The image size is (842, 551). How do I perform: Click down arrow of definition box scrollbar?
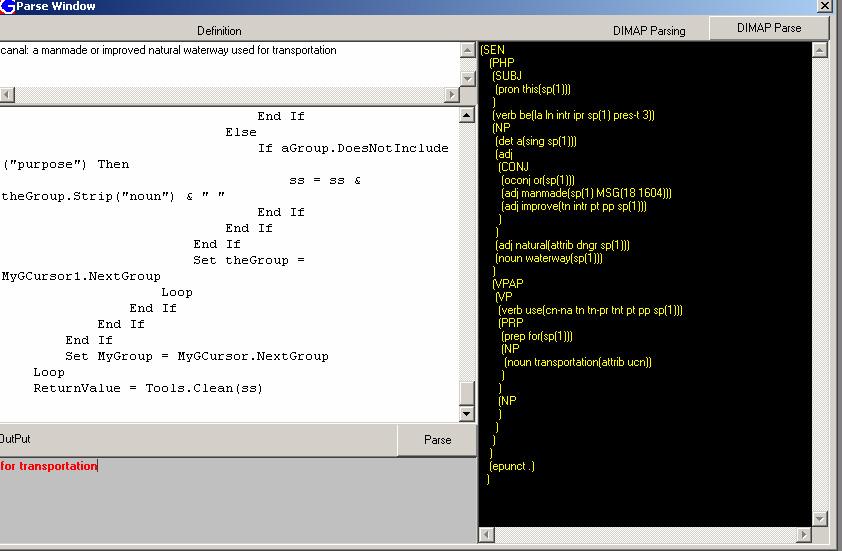click(468, 78)
